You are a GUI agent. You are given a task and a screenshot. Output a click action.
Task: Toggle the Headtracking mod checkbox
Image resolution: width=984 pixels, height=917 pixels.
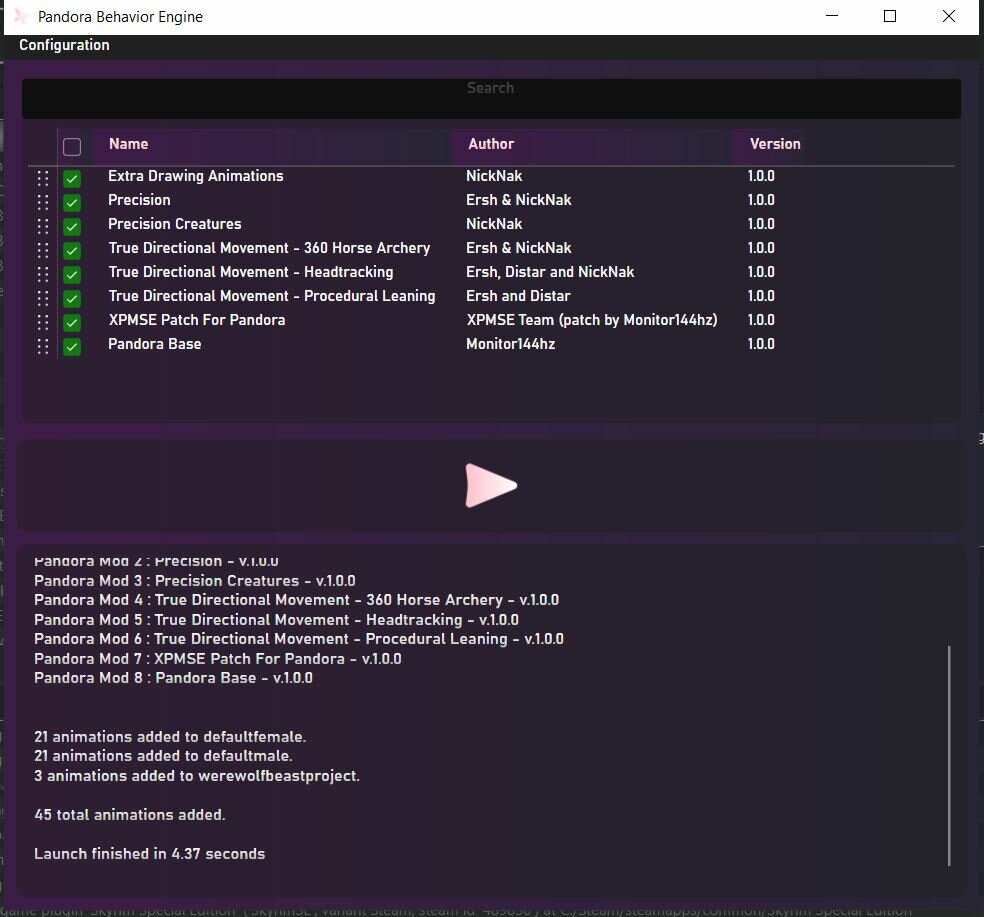pyautogui.click(x=72, y=275)
